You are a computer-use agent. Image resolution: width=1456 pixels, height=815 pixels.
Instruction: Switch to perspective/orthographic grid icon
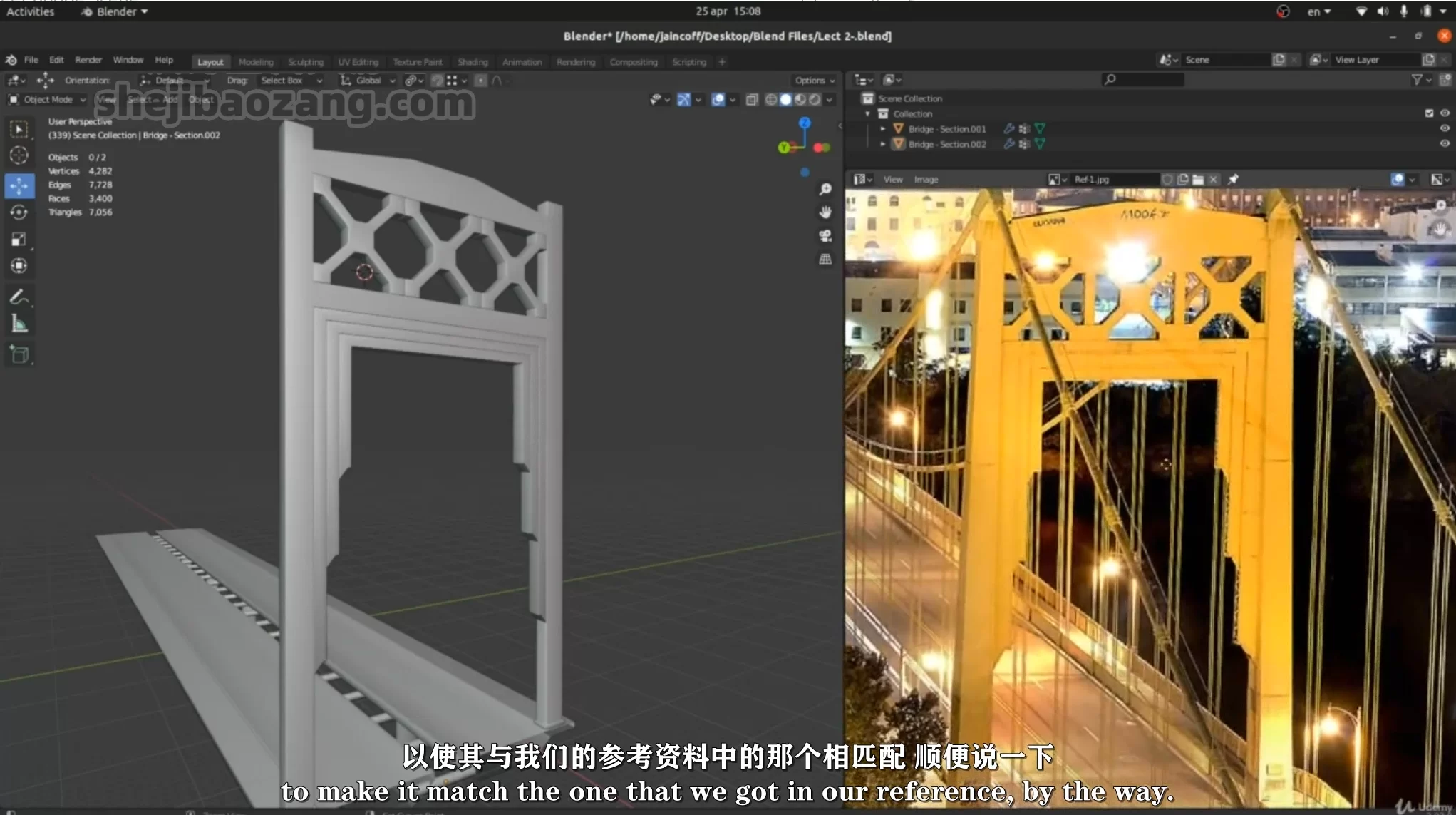(x=825, y=260)
